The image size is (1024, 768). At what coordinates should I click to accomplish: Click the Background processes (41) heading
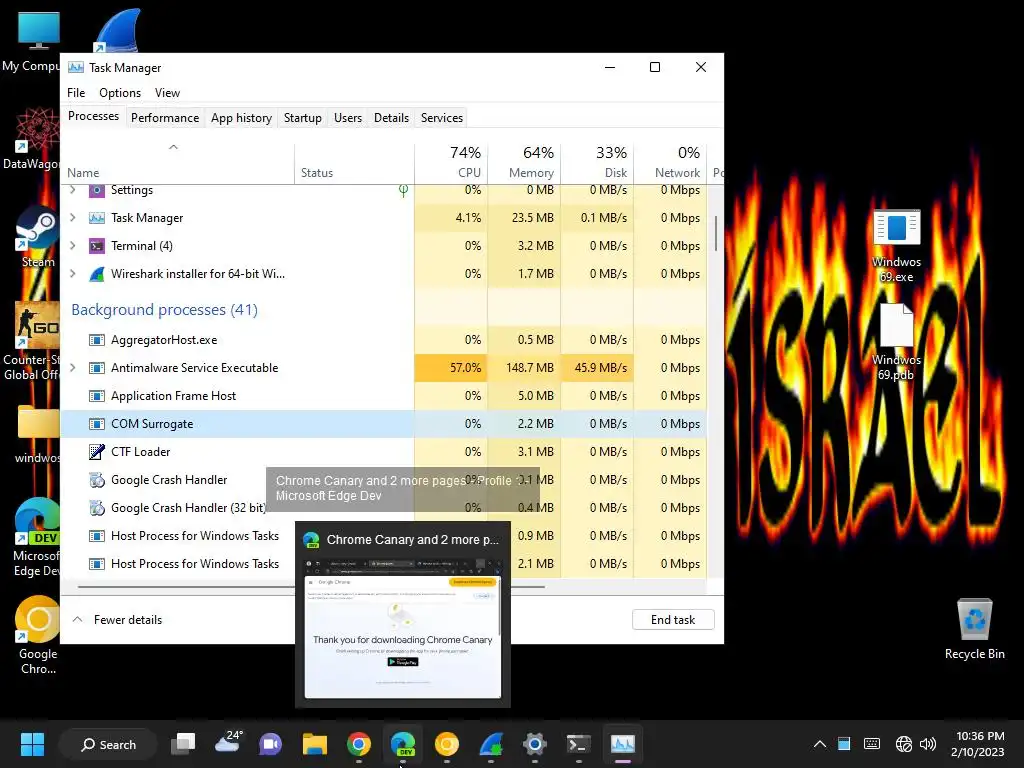[x=165, y=310]
